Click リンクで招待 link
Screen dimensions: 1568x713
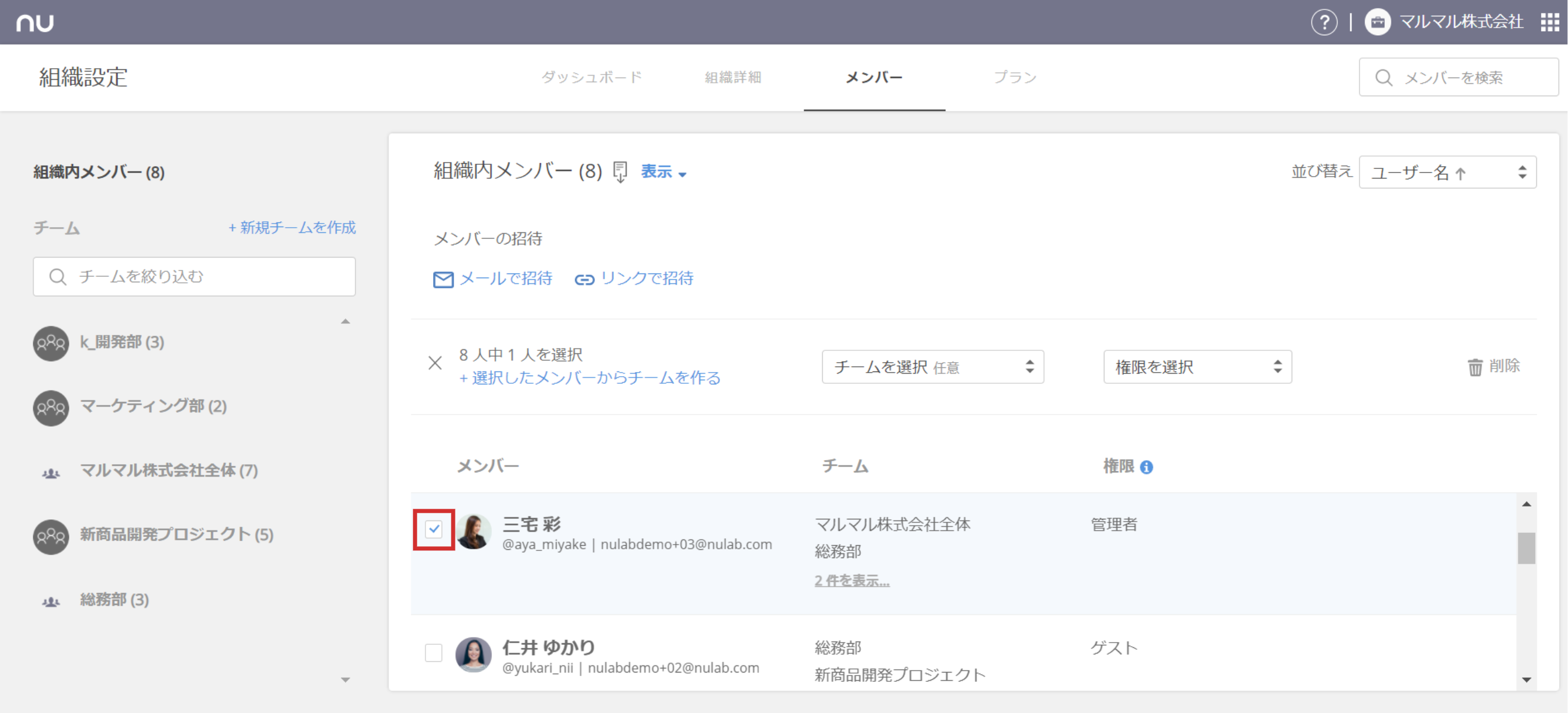coord(647,278)
